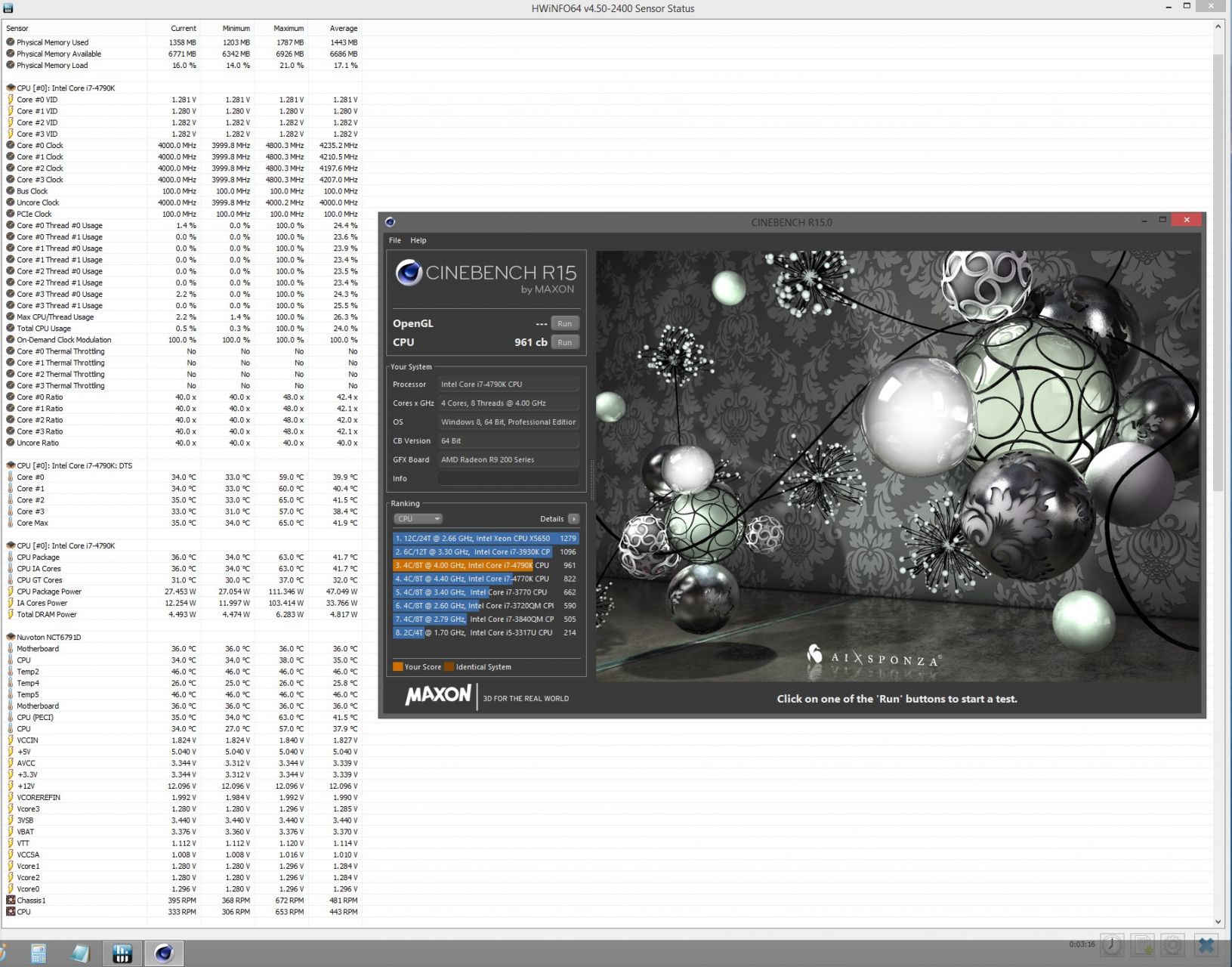Viewport: 1232px width, 967px height.
Task: Click the CPU i7-4790K: DTS group icon
Action: tap(11, 465)
